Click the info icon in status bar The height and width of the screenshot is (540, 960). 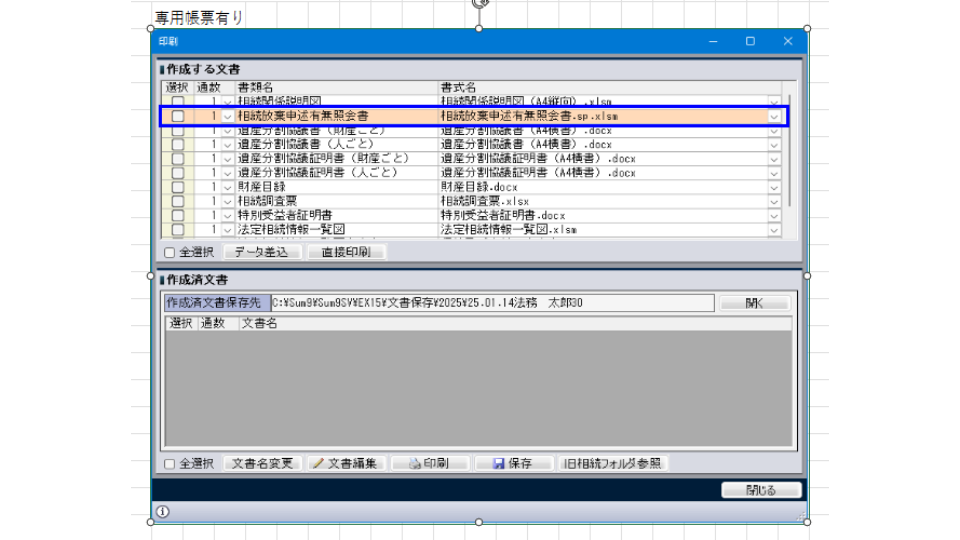click(163, 512)
